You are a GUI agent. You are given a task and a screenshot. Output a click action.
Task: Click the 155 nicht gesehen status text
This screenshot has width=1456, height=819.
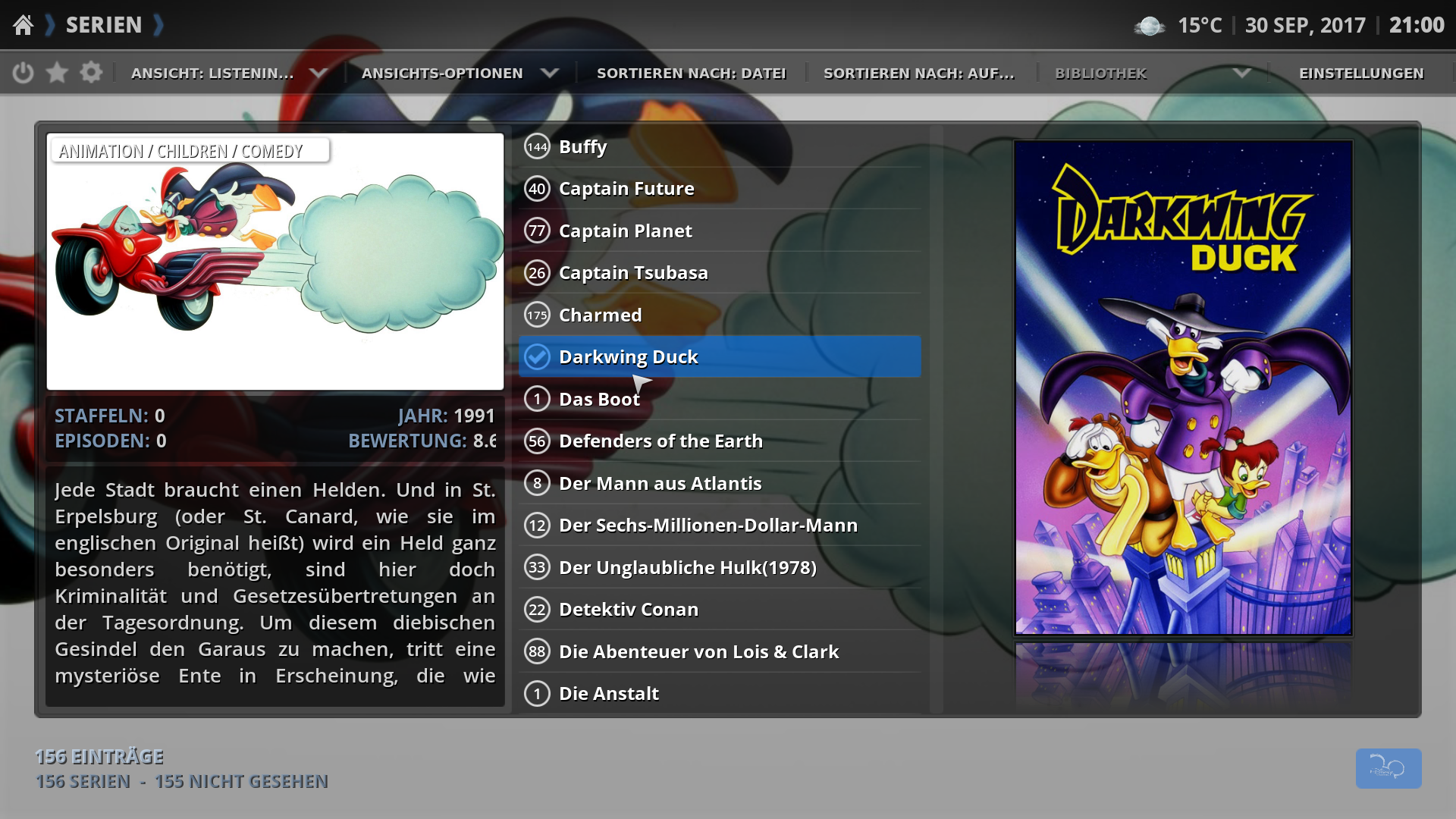pyautogui.click(x=241, y=782)
